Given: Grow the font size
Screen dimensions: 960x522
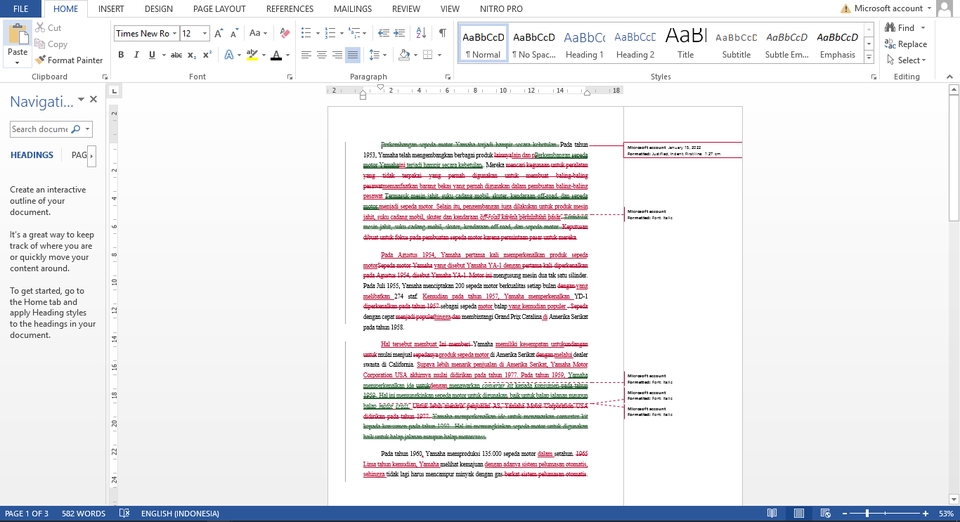Looking at the screenshot, I should [220, 33].
